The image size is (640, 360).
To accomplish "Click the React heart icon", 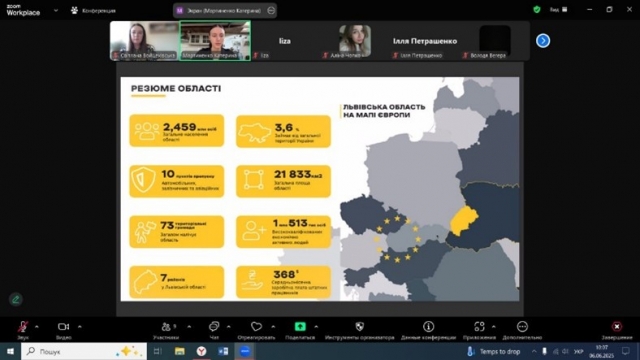I will click(x=256, y=327).
